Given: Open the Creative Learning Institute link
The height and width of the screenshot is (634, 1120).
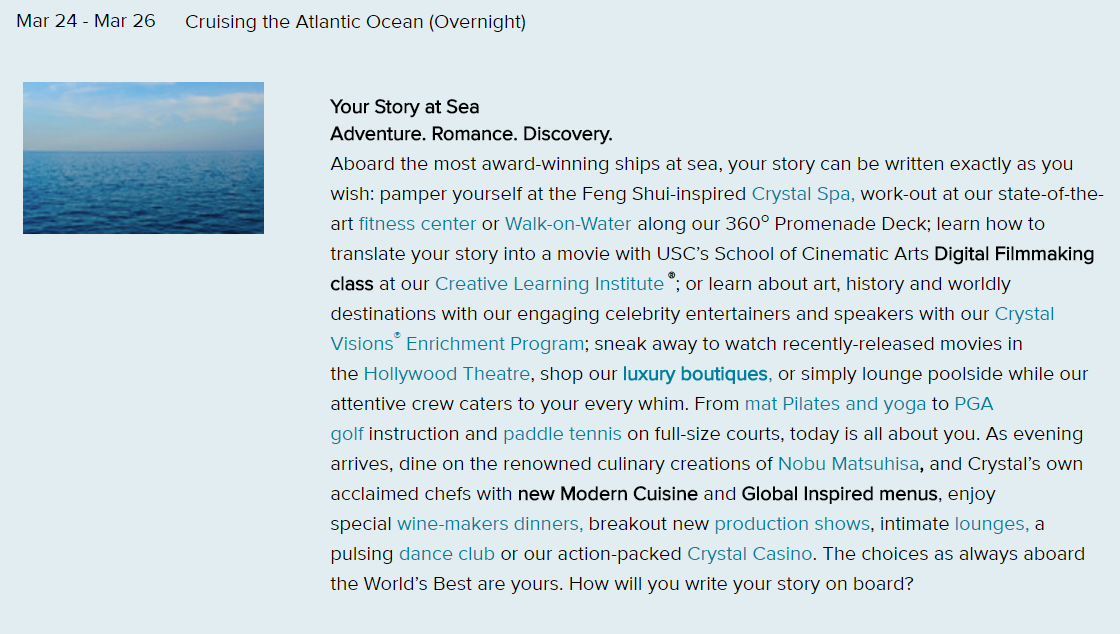Looking at the screenshot, I should 549,284.
